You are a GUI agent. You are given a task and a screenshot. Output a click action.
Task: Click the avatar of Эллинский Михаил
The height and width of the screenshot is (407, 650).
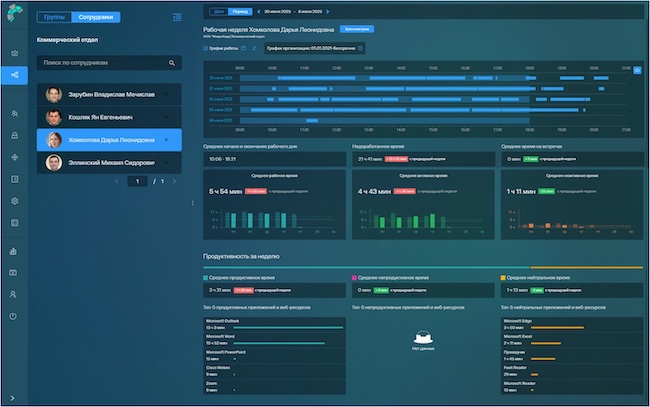click(54, 163)
